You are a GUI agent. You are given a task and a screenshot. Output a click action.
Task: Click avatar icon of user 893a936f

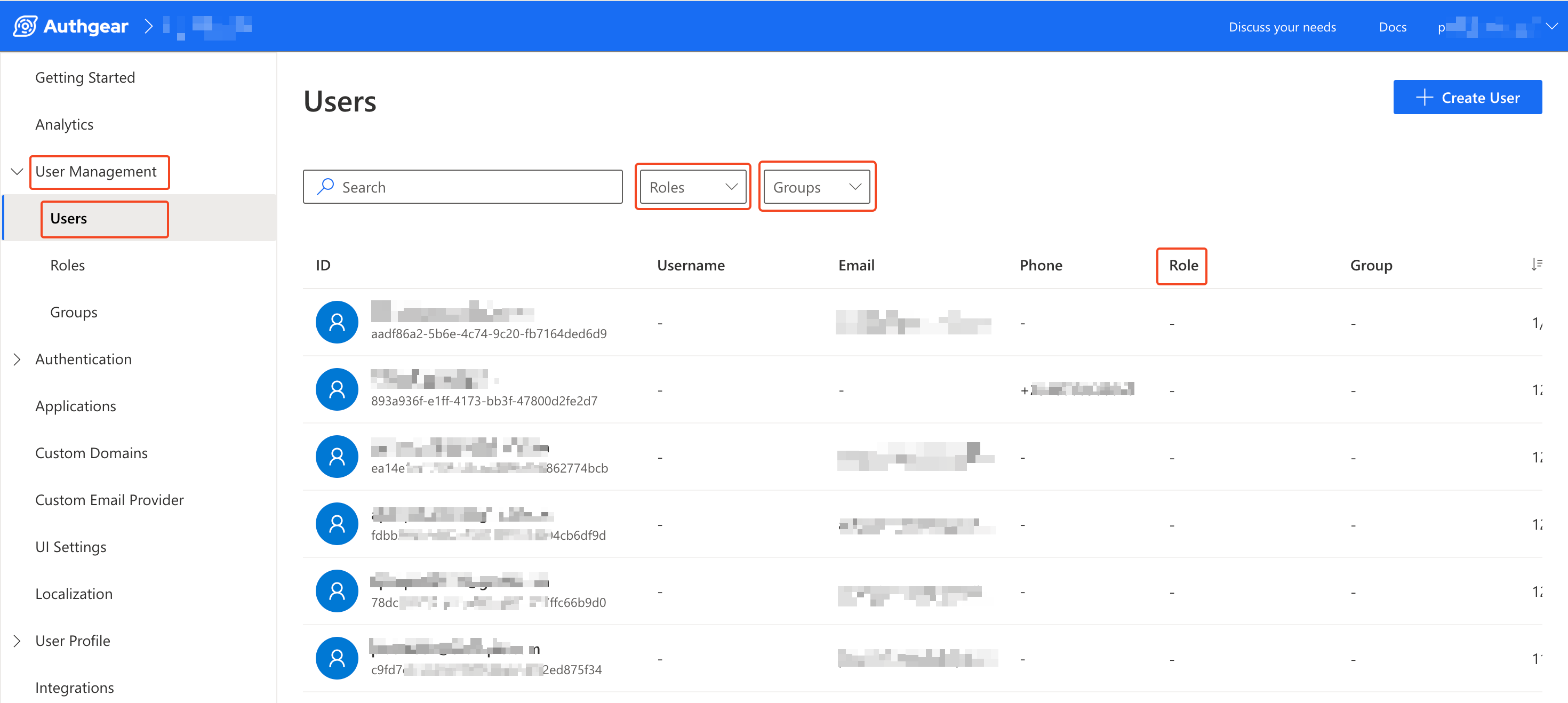pyautogui.click(x=337, y=389)
